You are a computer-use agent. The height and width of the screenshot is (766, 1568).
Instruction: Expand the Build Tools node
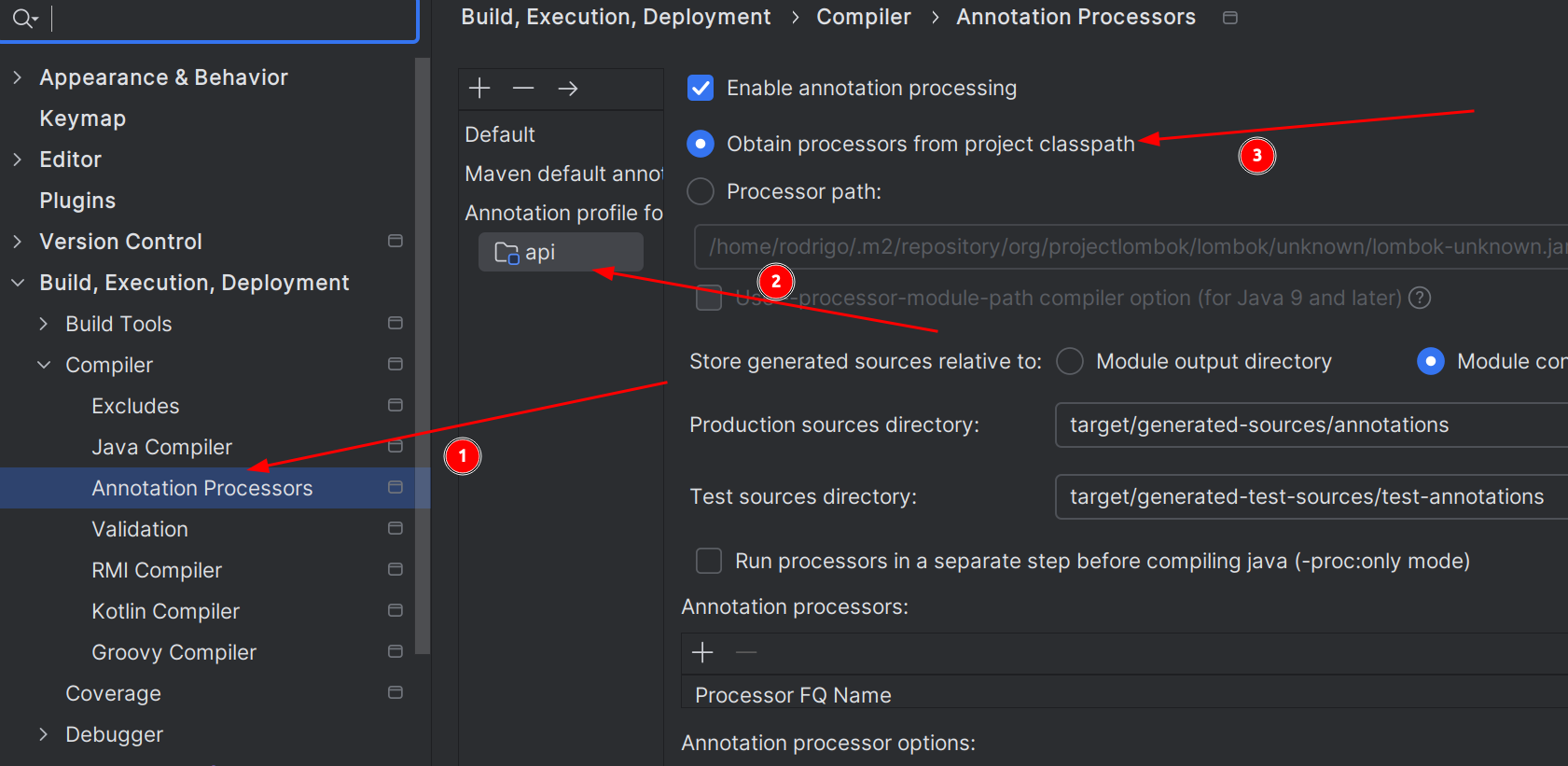pos(43,324)
